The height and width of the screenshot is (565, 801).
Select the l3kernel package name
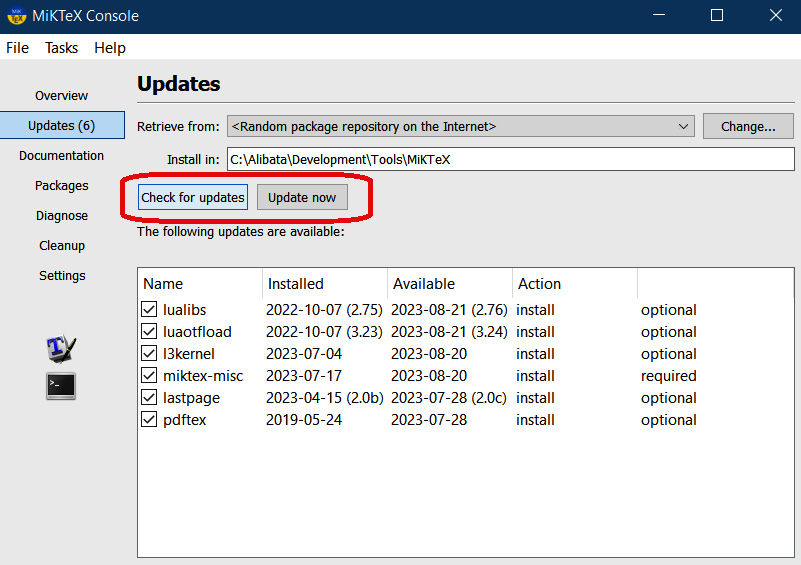click(x=189, y=354)
